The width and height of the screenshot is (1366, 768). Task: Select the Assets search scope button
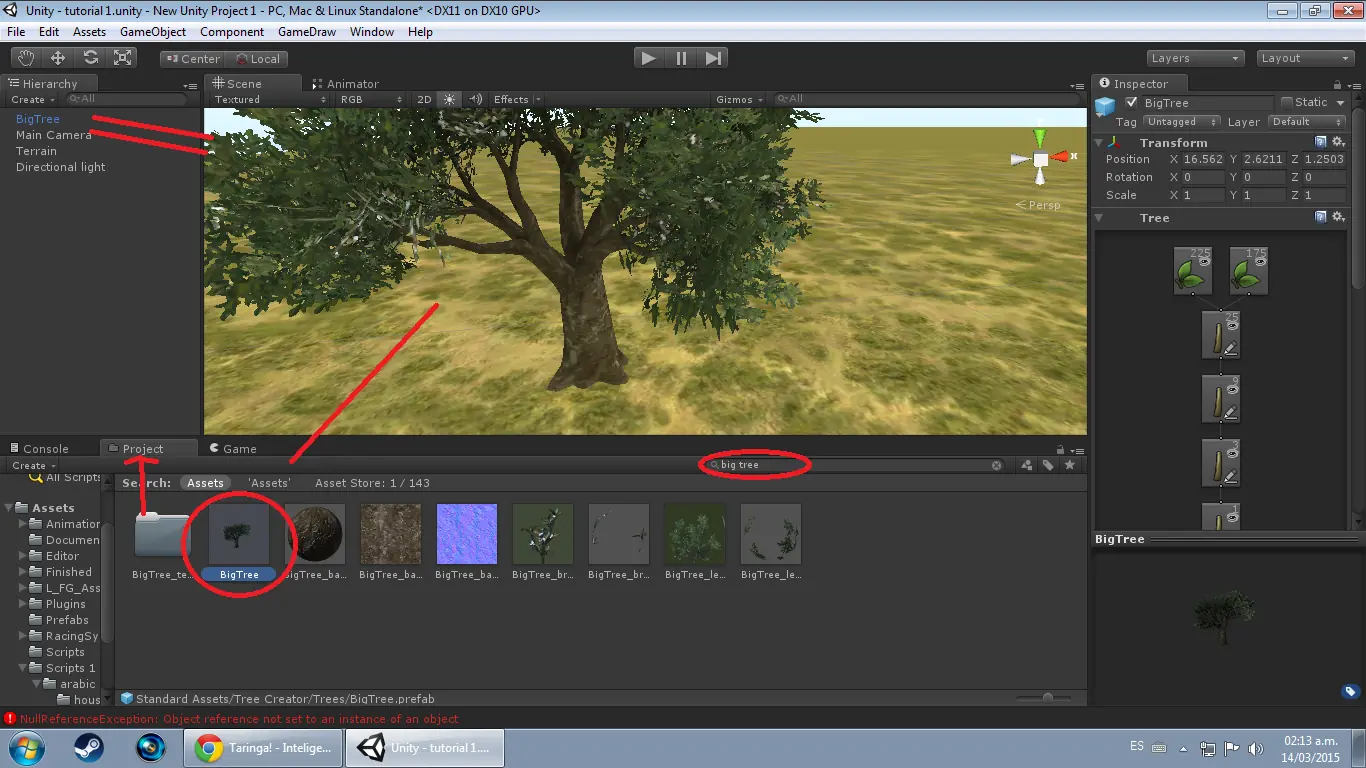click(205, 483)
